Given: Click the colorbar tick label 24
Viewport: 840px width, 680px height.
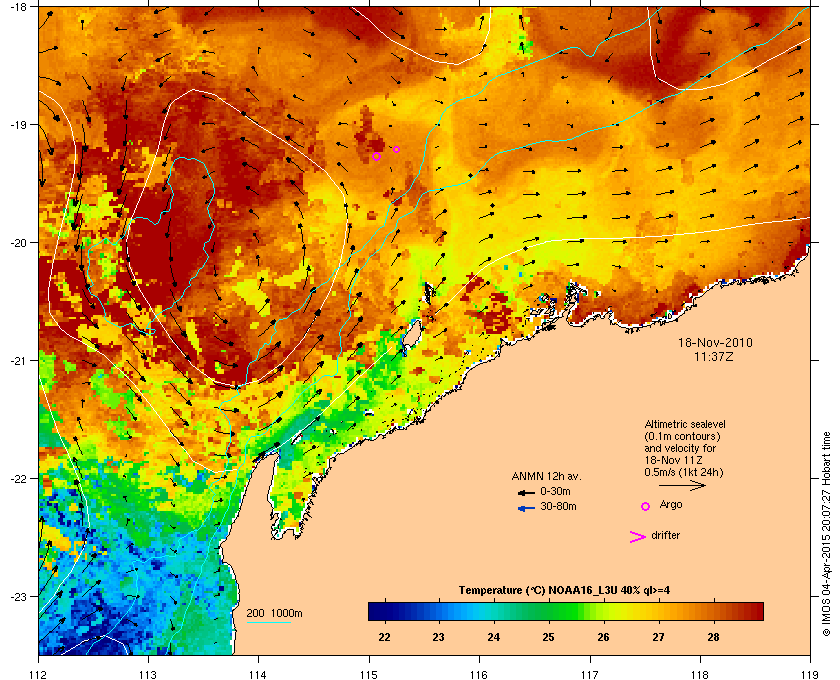Looking at the screenshot, I should click(x=494, y=637).
